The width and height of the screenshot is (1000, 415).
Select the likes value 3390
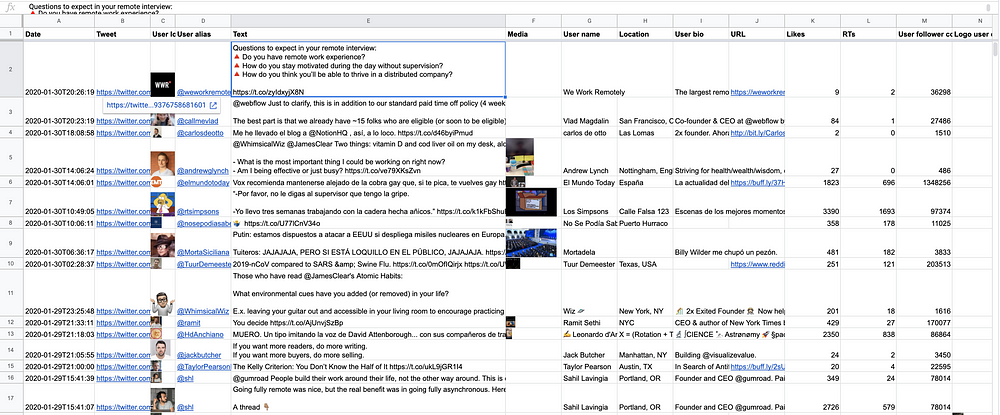pyautogui.click(x=812, y=203)
